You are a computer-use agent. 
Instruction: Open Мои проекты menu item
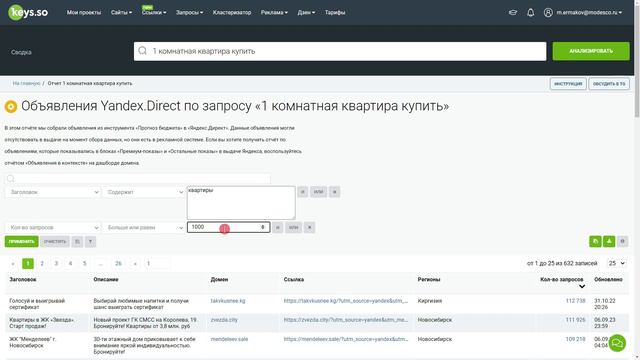84,13
